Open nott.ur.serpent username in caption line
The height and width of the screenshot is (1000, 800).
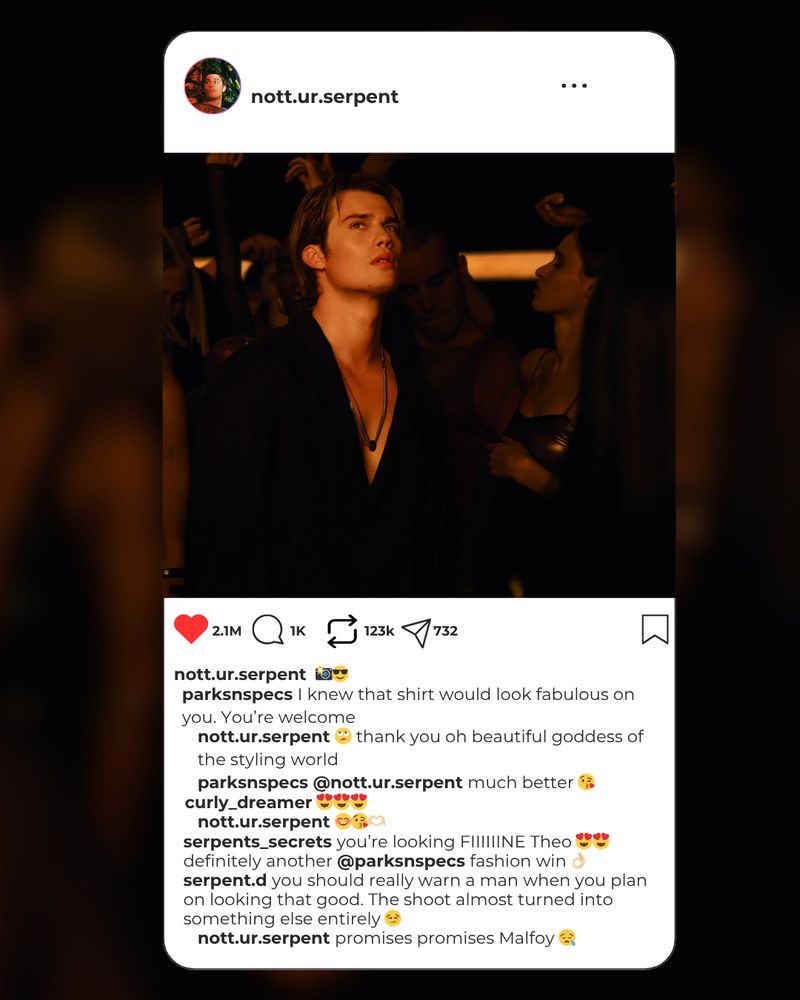tap(240, 674)
